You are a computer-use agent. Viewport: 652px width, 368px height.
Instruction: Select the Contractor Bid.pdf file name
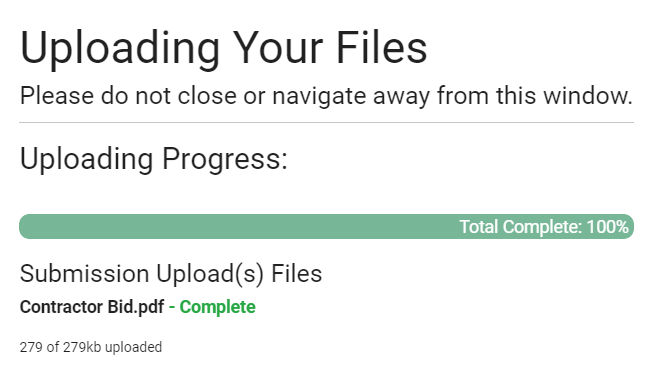[x=92, y=307]
